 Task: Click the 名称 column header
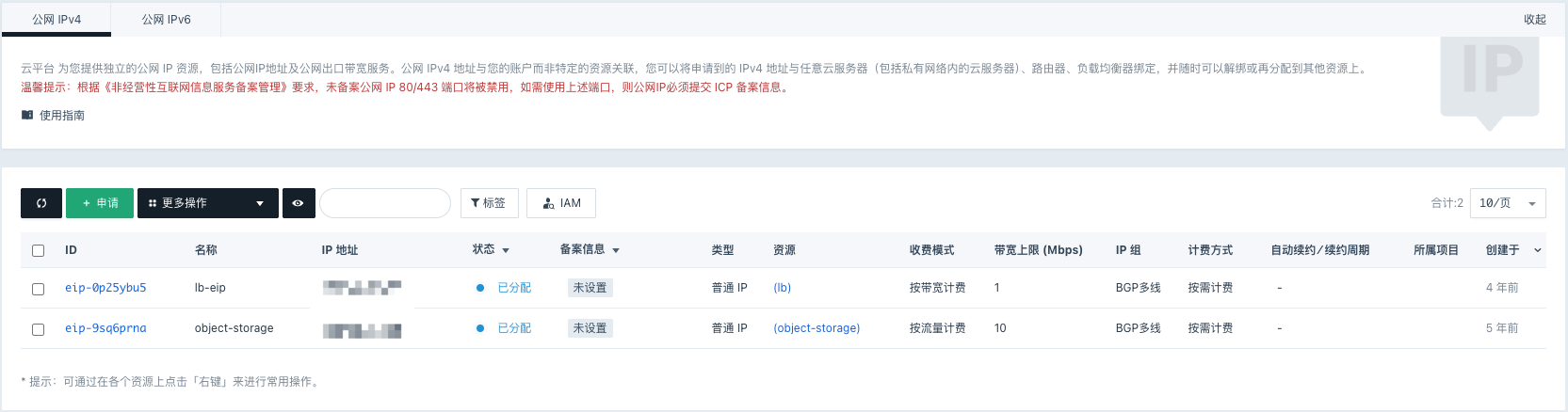pyautogui.click(x=206, y=250)
